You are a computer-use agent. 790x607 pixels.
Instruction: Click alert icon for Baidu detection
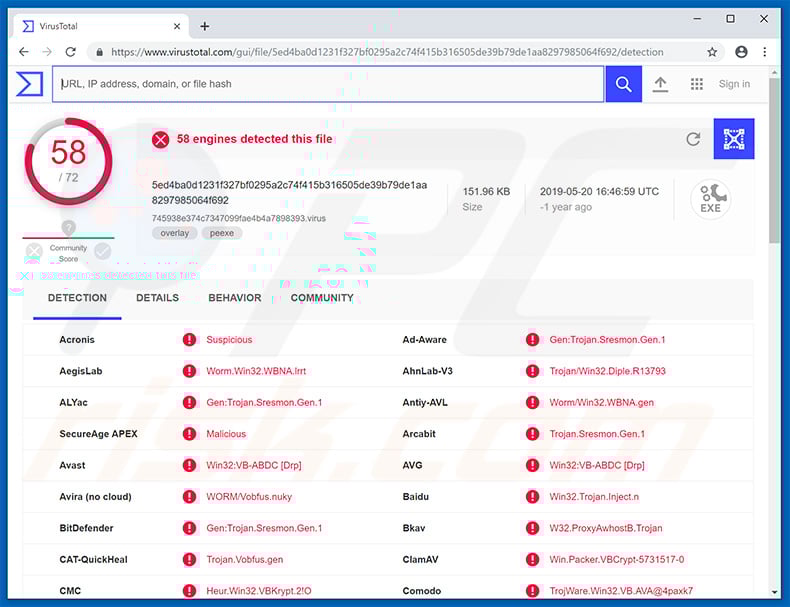pyautogui.click(x=533, y=497)
